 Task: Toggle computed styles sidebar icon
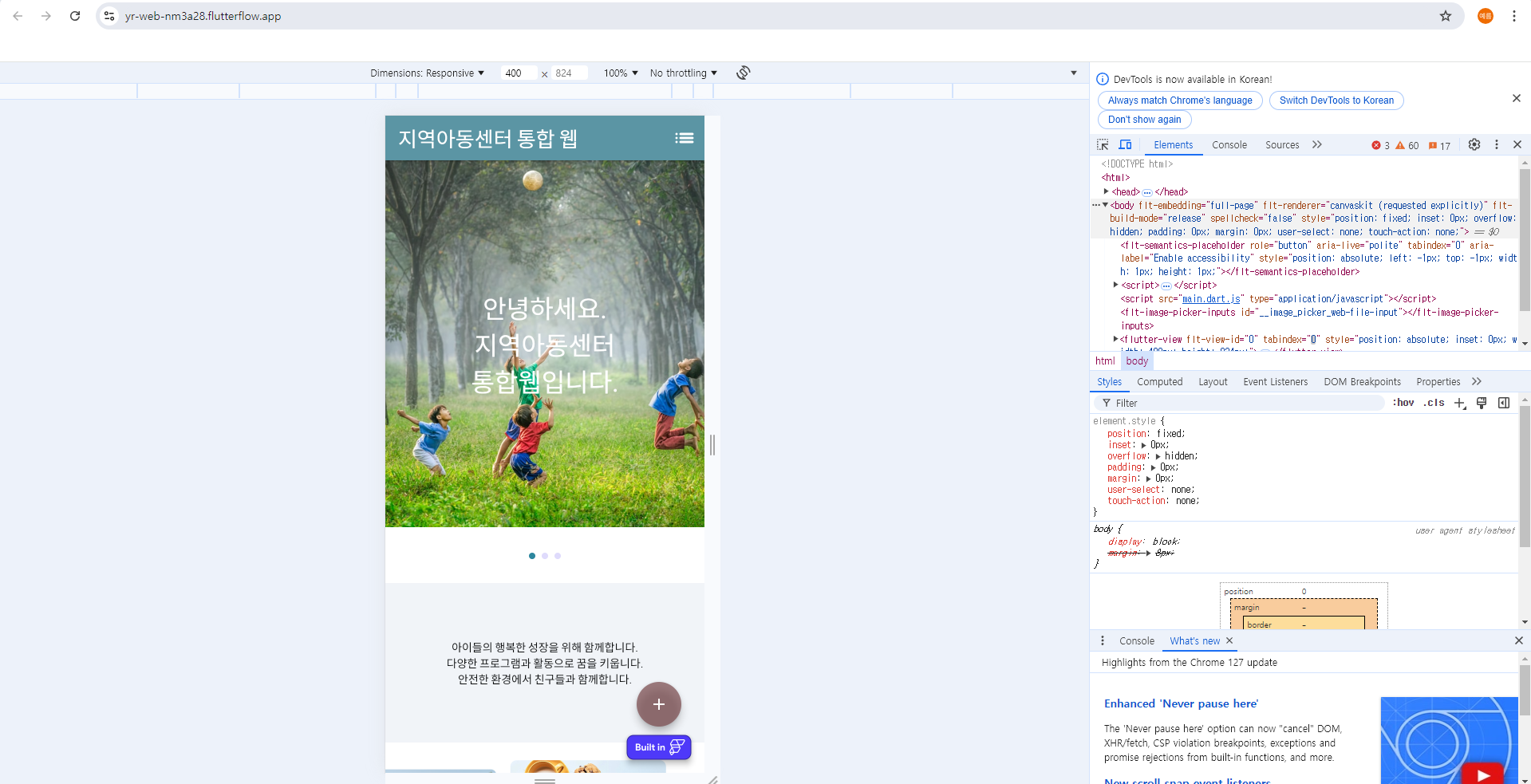[x=1504, y=403]
